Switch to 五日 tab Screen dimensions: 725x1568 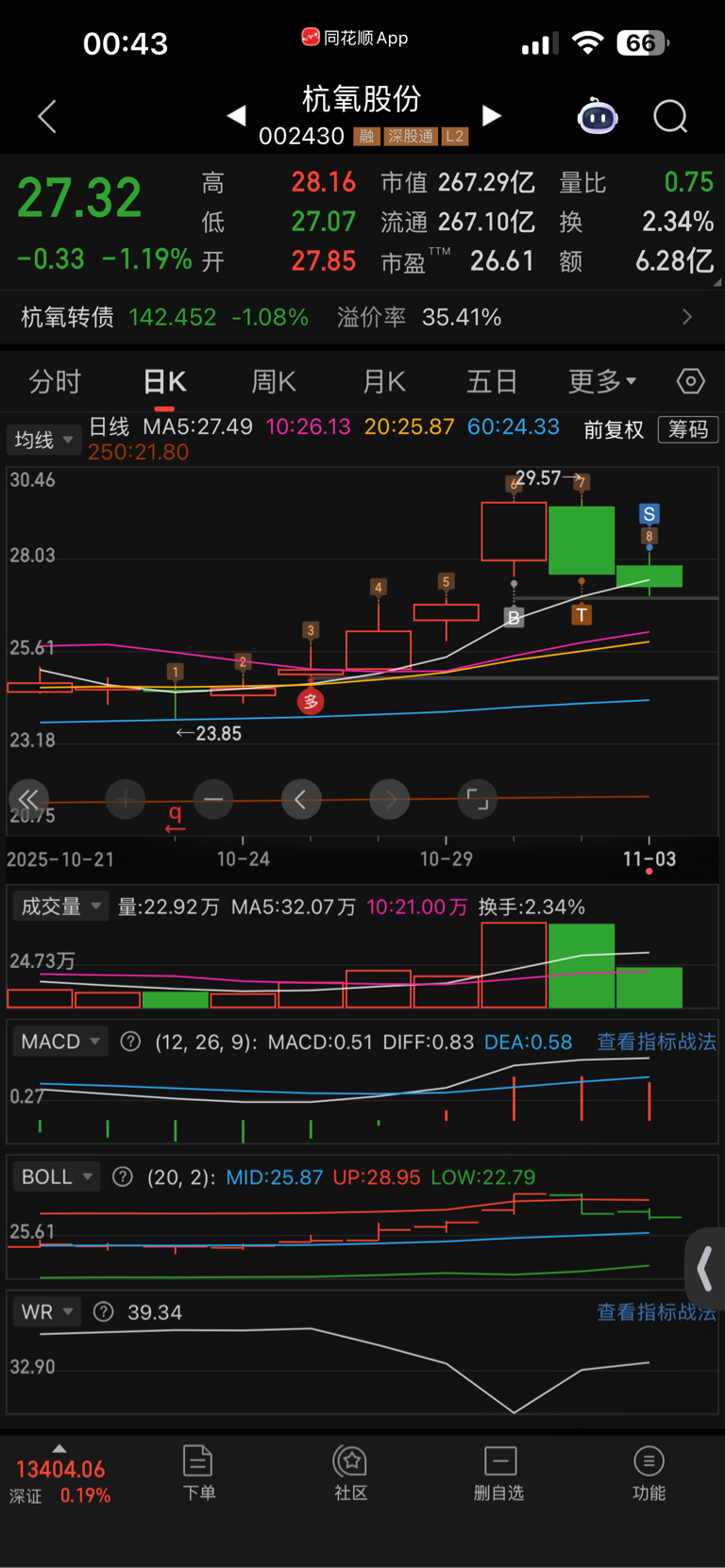[492, 381]
